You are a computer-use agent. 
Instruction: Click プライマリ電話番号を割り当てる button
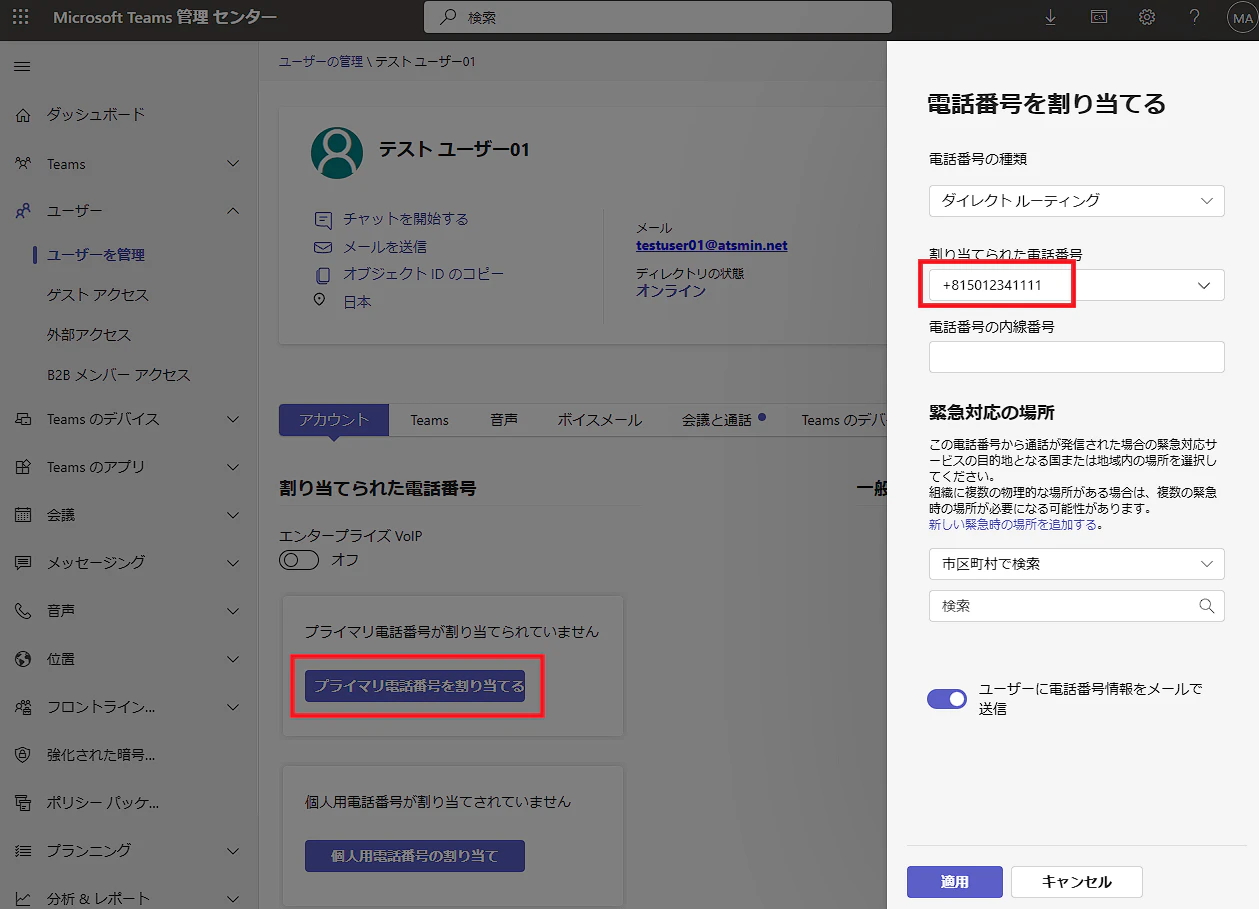415,686
